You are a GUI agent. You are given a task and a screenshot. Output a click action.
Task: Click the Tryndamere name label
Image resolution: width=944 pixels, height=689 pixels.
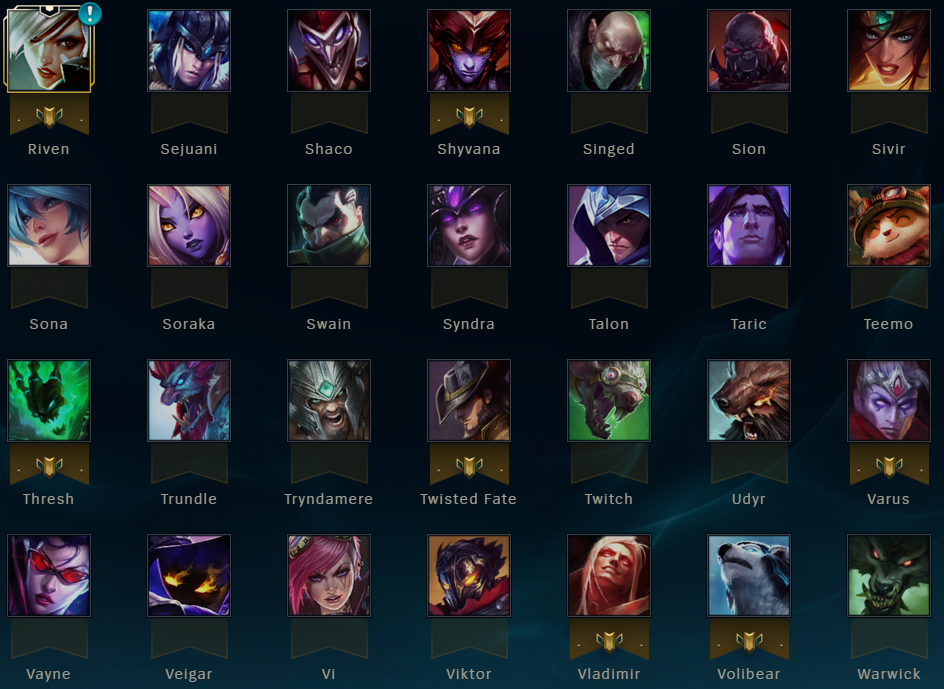329,499
